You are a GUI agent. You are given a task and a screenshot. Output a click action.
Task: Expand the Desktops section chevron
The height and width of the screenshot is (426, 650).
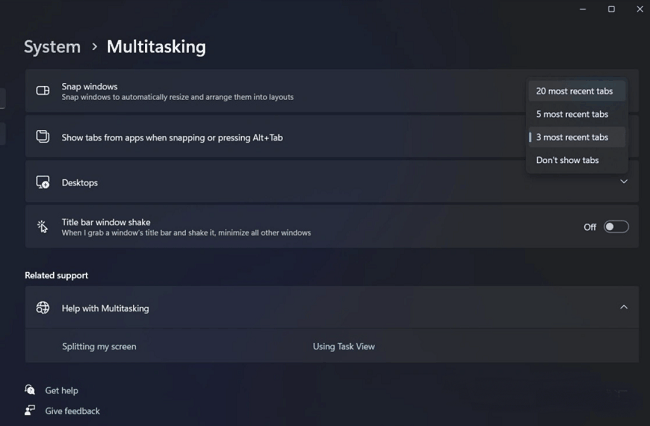tap(624, 182)
